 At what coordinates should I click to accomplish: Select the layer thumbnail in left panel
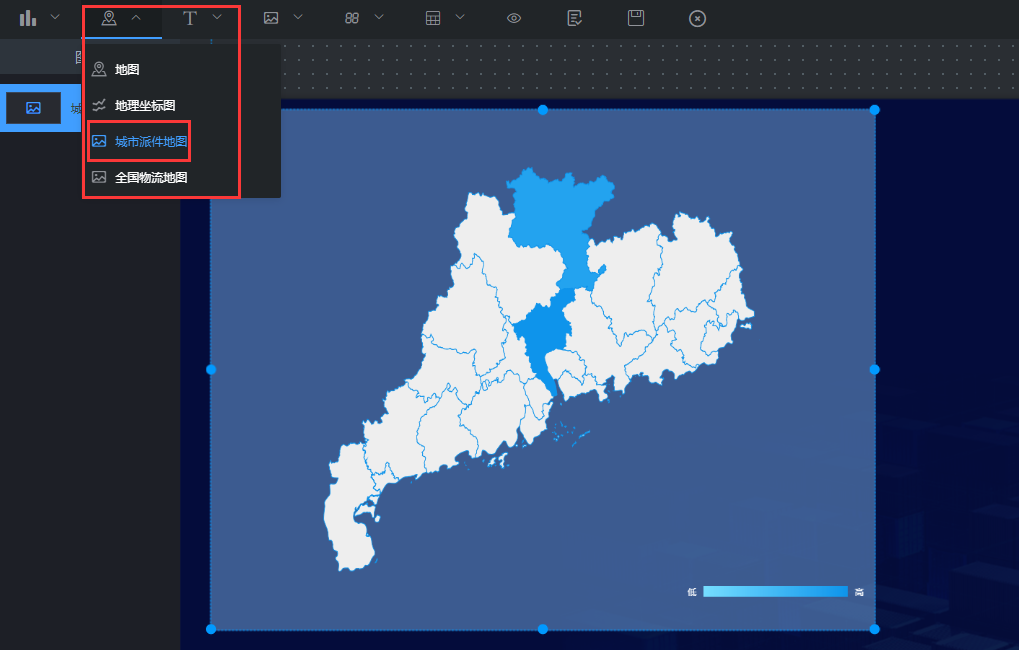[x=33, y=108]
